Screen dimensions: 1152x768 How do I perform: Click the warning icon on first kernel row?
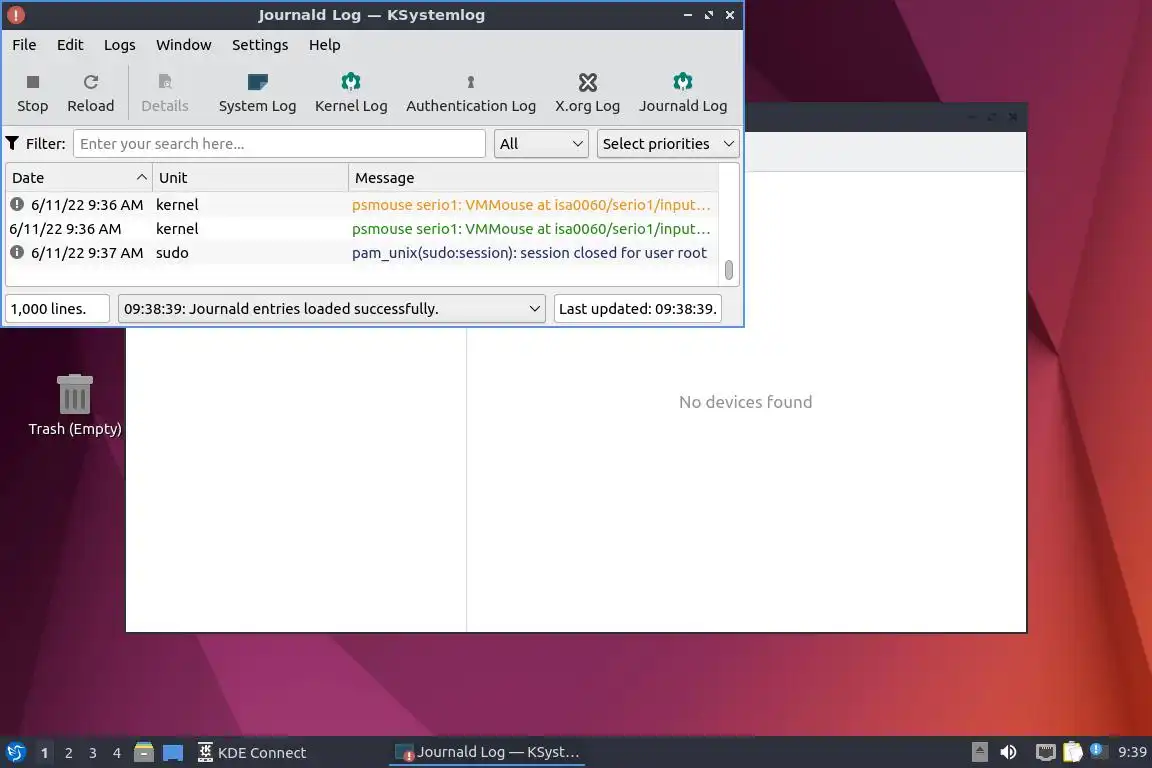(17, 204)
